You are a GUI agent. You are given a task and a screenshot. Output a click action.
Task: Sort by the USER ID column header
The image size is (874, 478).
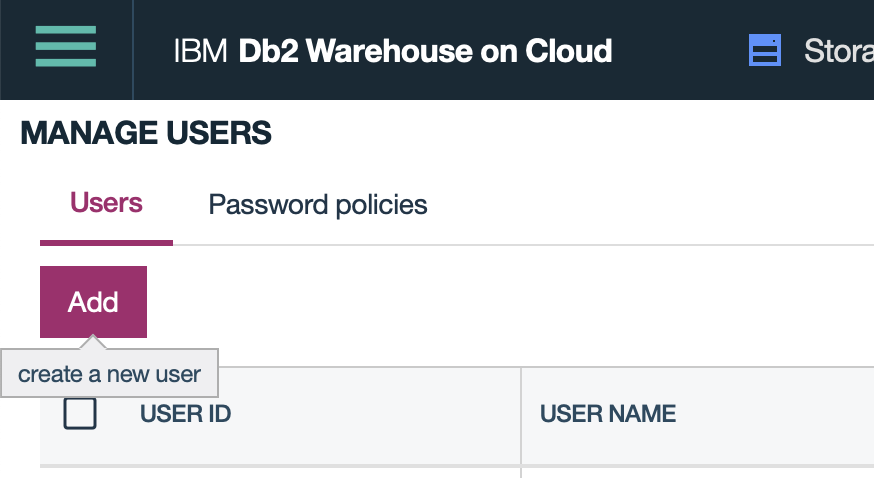pos(185,413)
